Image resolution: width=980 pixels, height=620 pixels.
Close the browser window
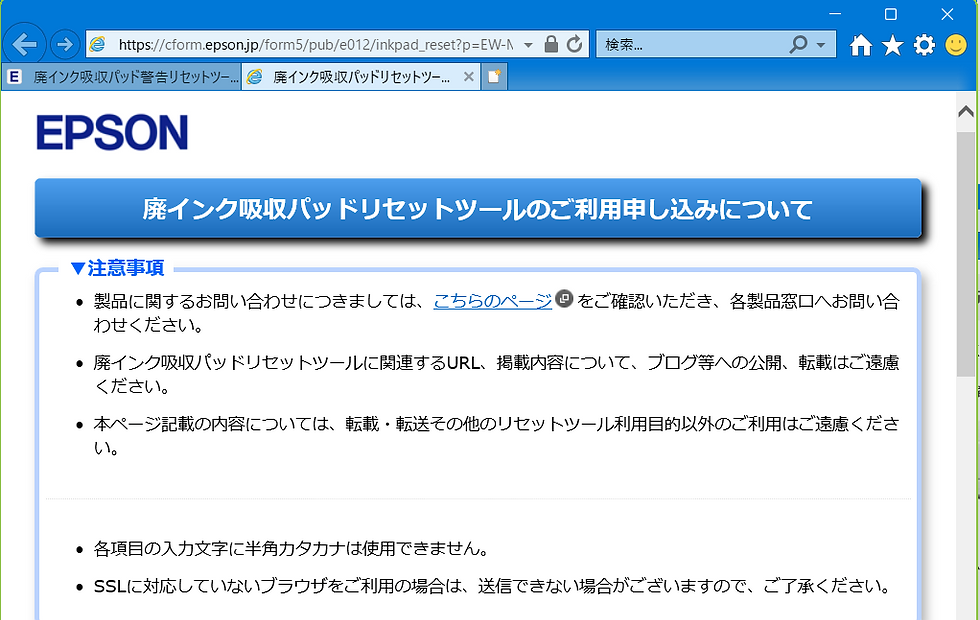coord(948,14)
